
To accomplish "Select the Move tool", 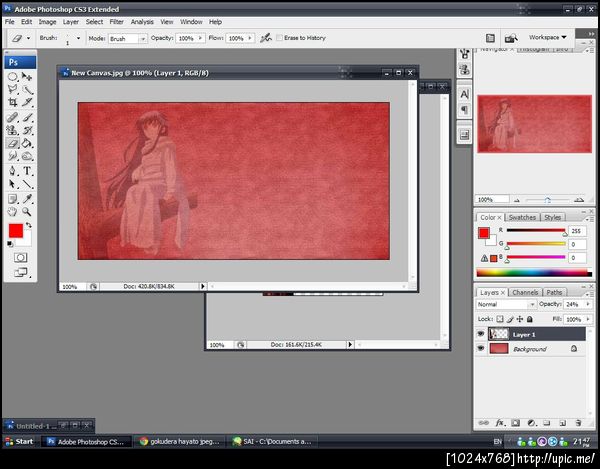I will point(27,77).
